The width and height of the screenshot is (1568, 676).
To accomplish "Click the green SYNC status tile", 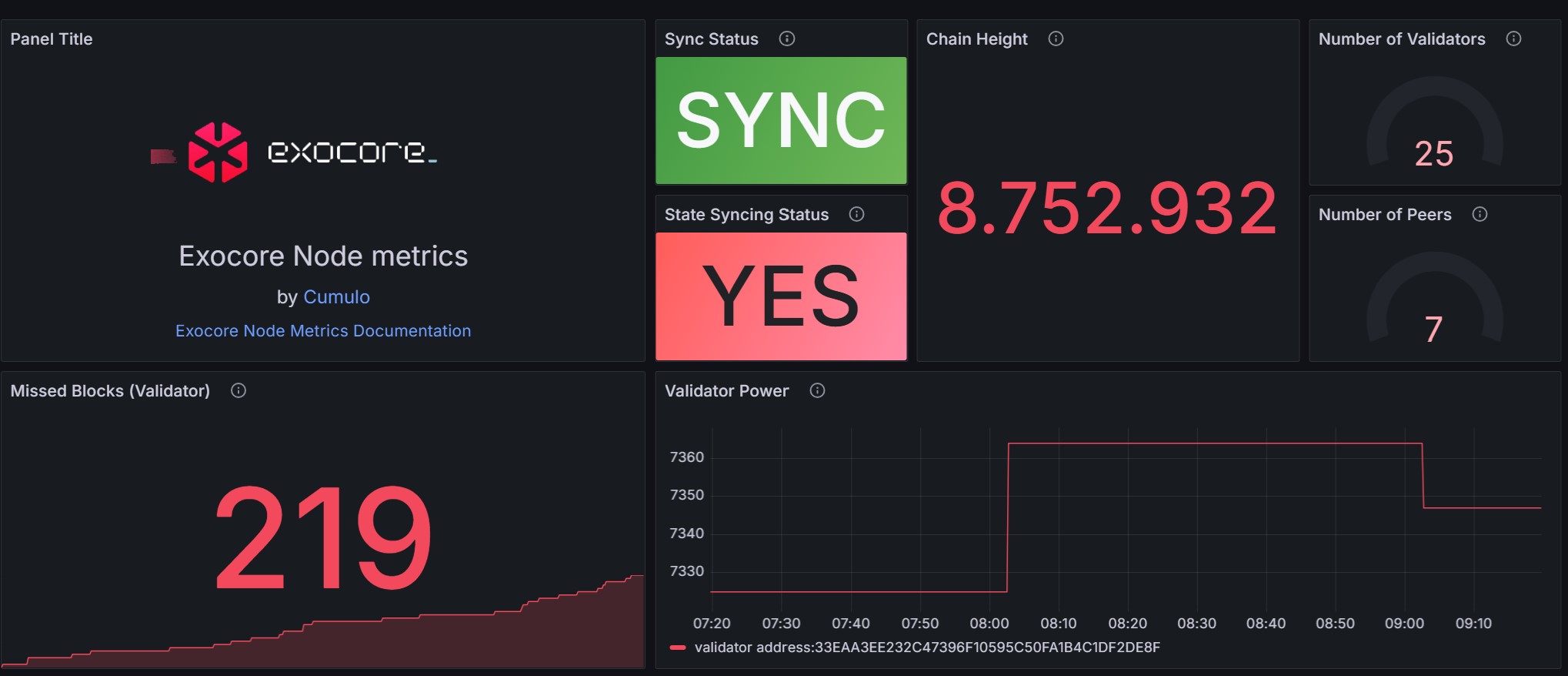I will (x=781, y=120).
